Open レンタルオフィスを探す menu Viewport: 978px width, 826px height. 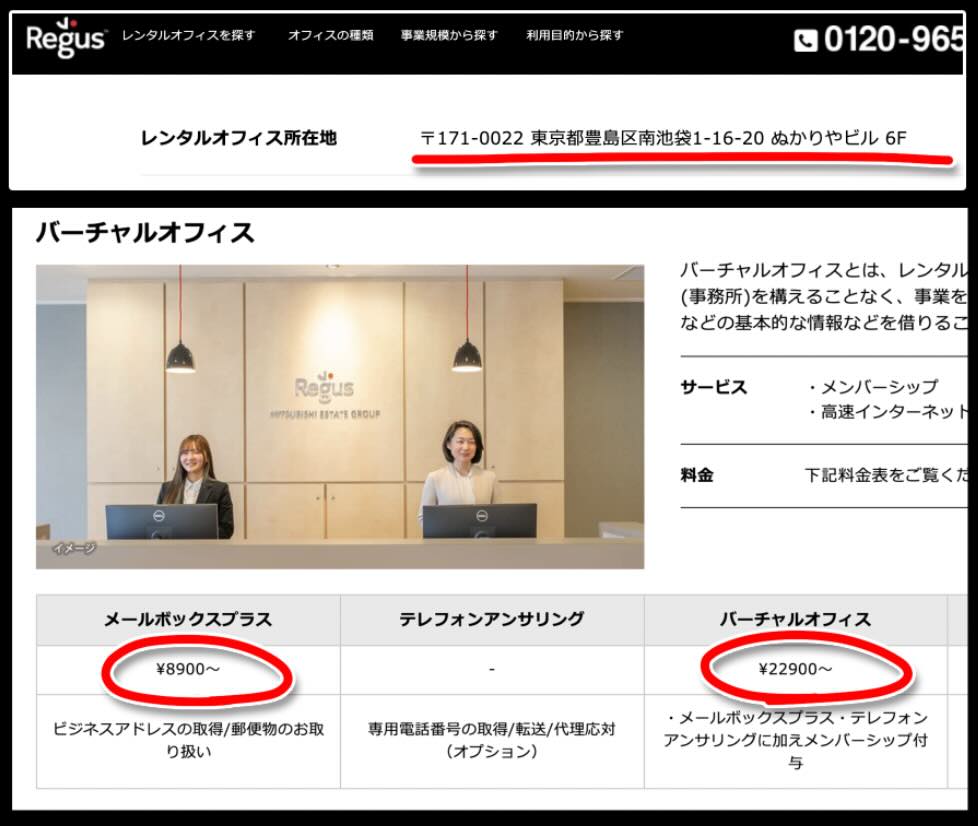click(x=188, y=35)
